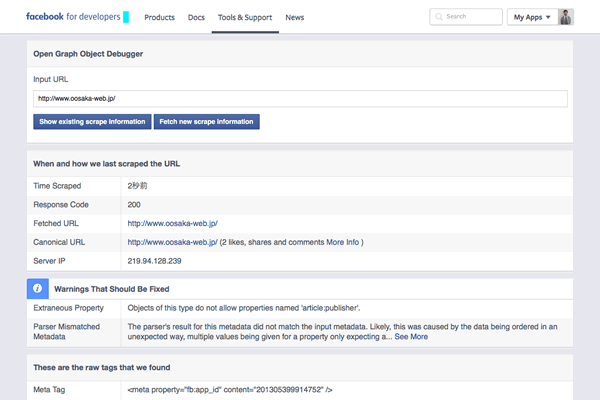Click the Meta Tag row label
The width and height of the screenshot is (600, 400).
(x=49, y=390)
